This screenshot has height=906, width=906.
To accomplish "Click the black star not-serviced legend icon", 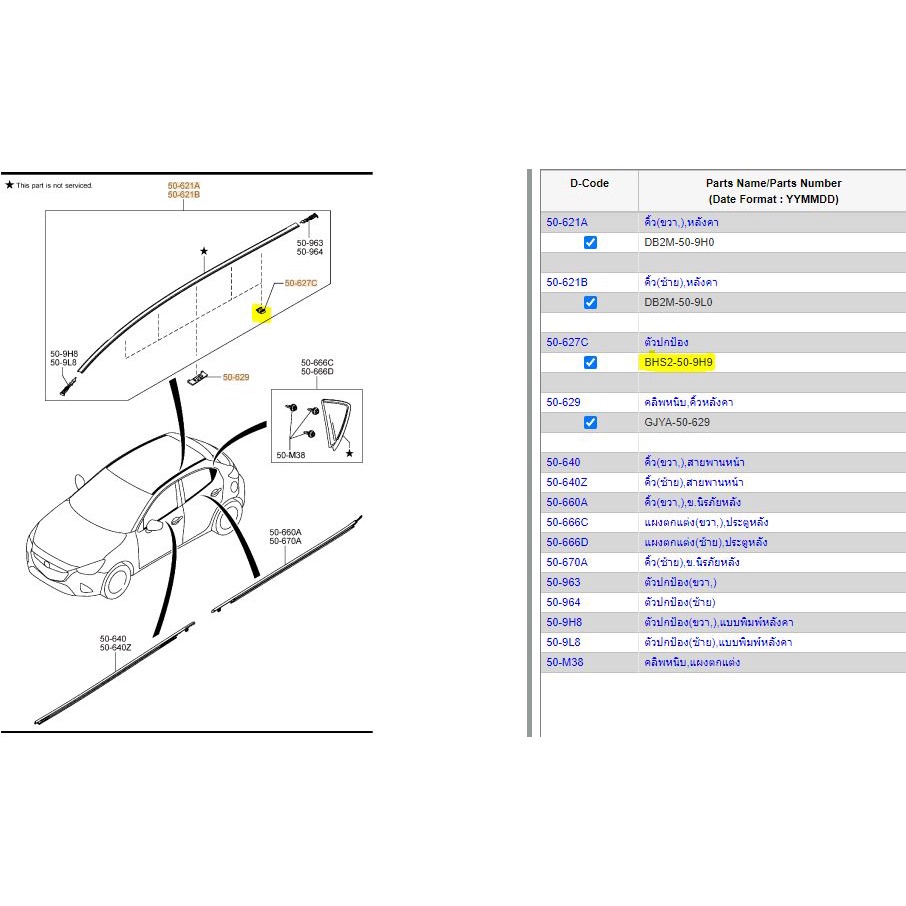I will pyautogui.click(x=10, y=185).
